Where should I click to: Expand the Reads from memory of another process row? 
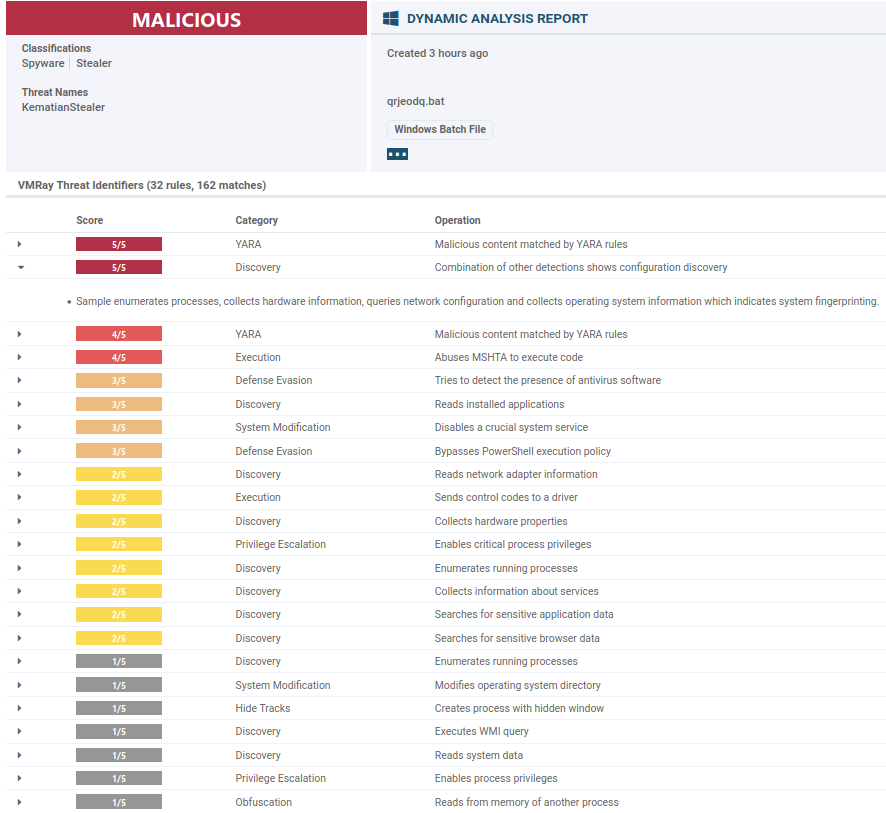[19, 802]
